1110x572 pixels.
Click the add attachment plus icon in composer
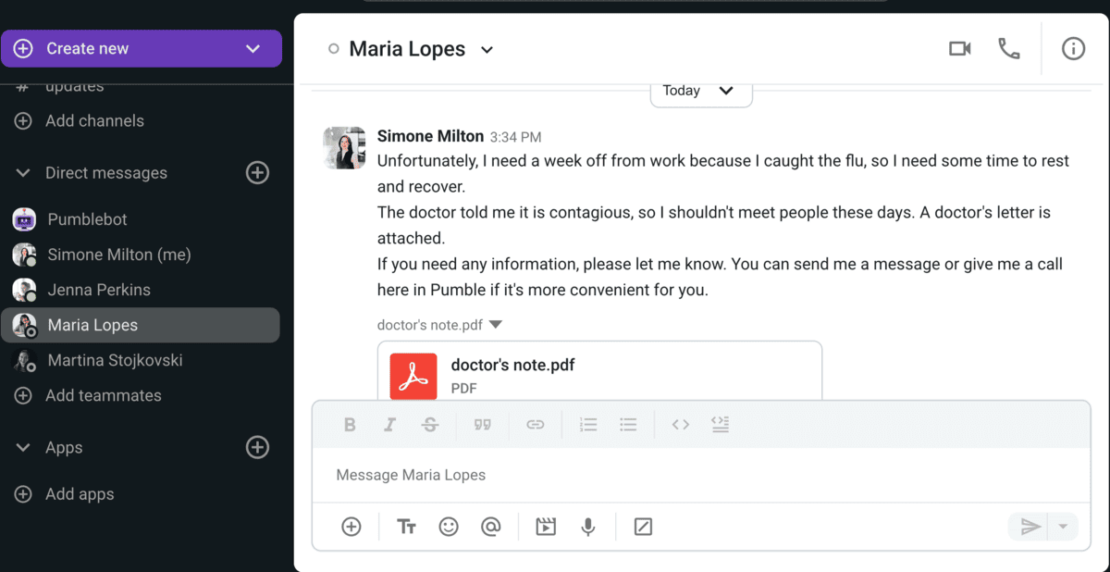click(351, 527)
